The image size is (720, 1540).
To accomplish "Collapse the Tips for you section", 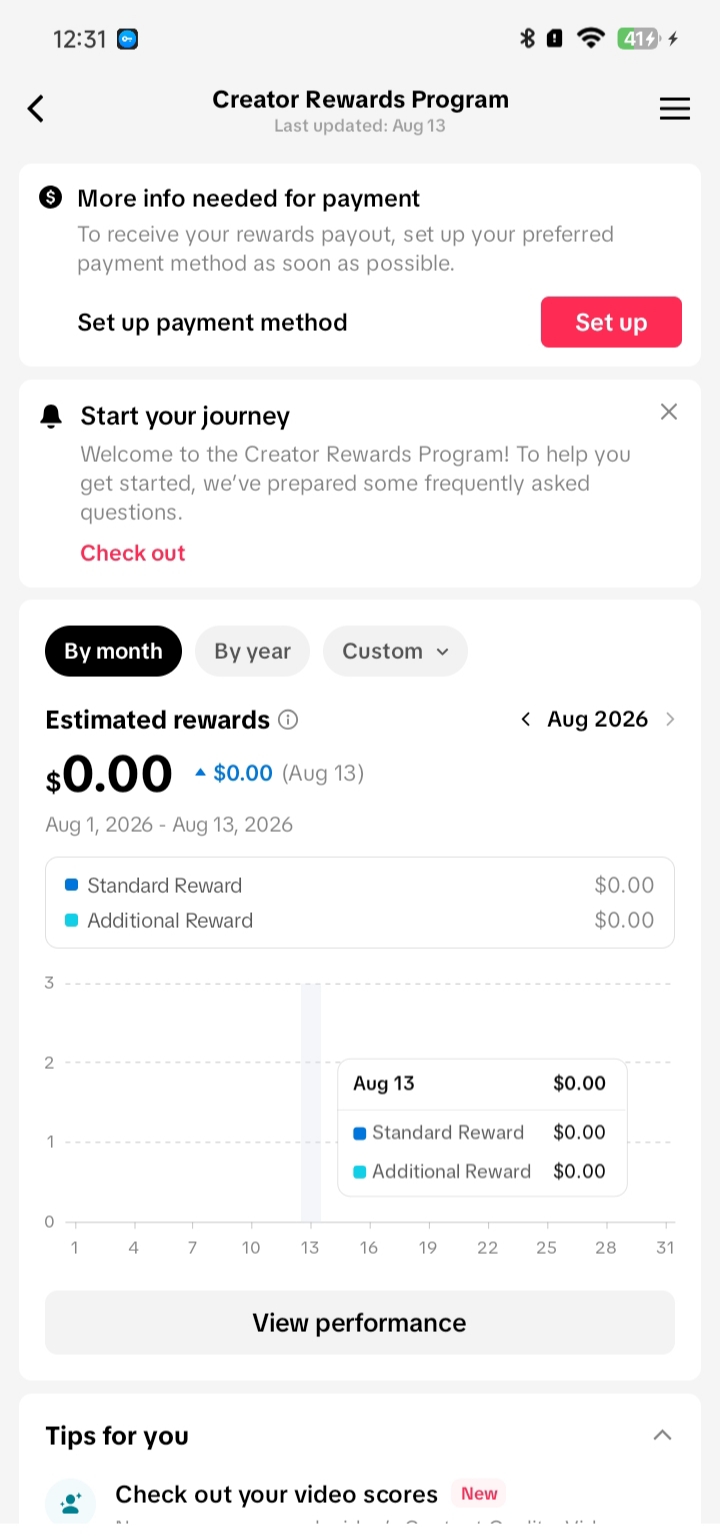I will click(662, 1435).
